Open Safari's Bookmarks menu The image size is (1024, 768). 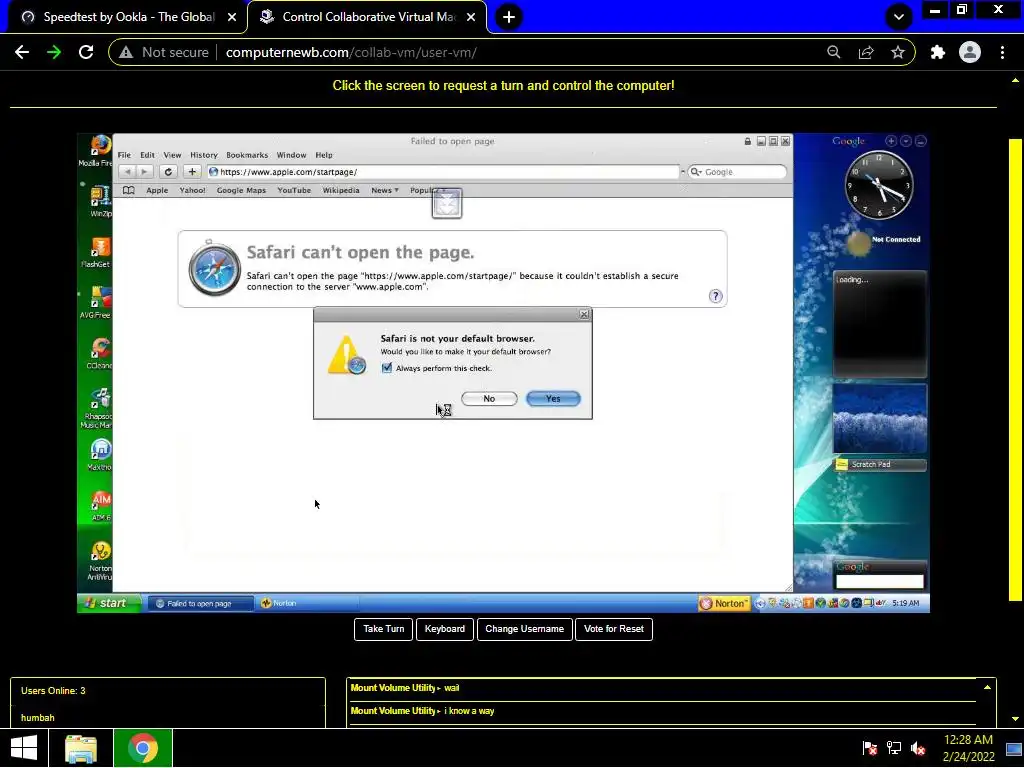[247, 155]
